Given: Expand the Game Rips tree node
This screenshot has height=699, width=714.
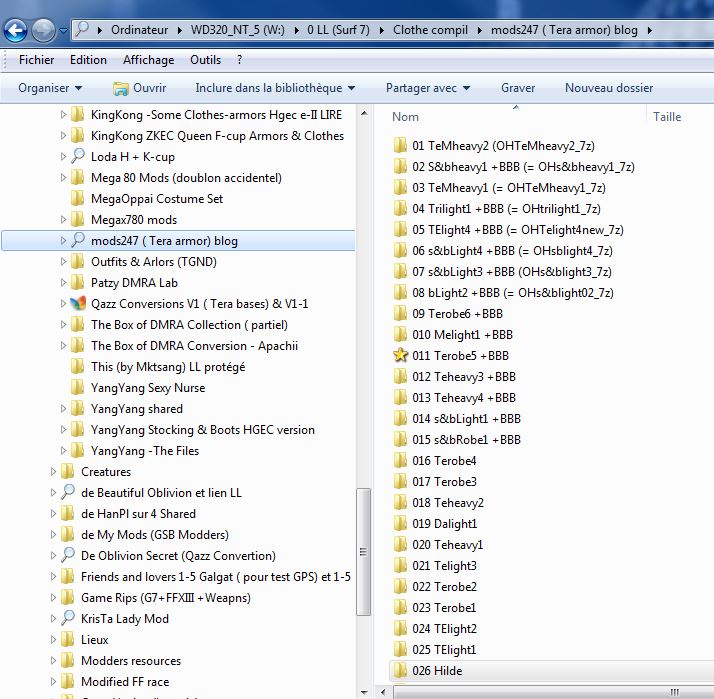Looking at the screenshot, I should 53,598.
